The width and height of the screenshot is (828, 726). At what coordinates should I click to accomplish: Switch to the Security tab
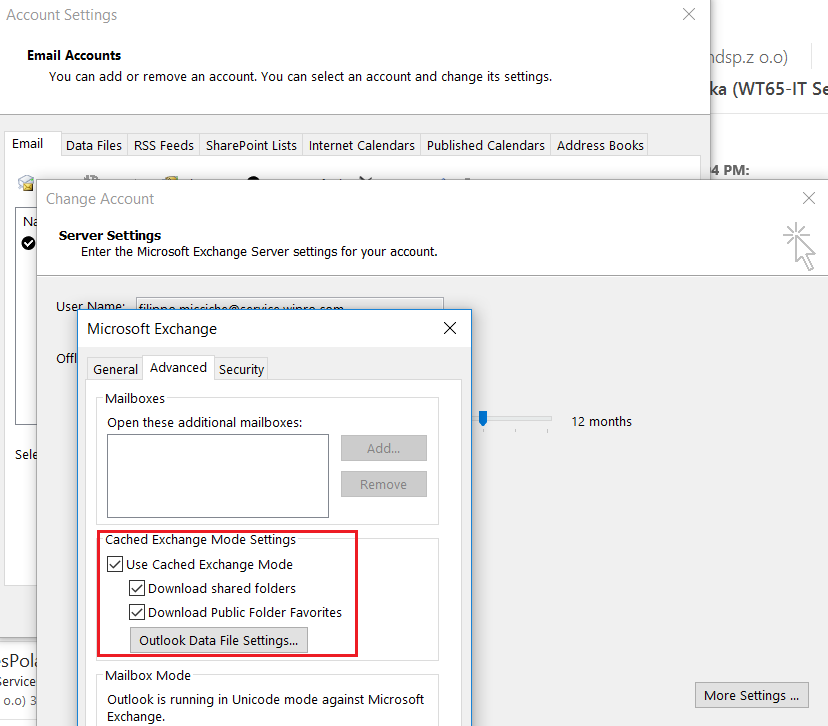(x=240, y=368)
